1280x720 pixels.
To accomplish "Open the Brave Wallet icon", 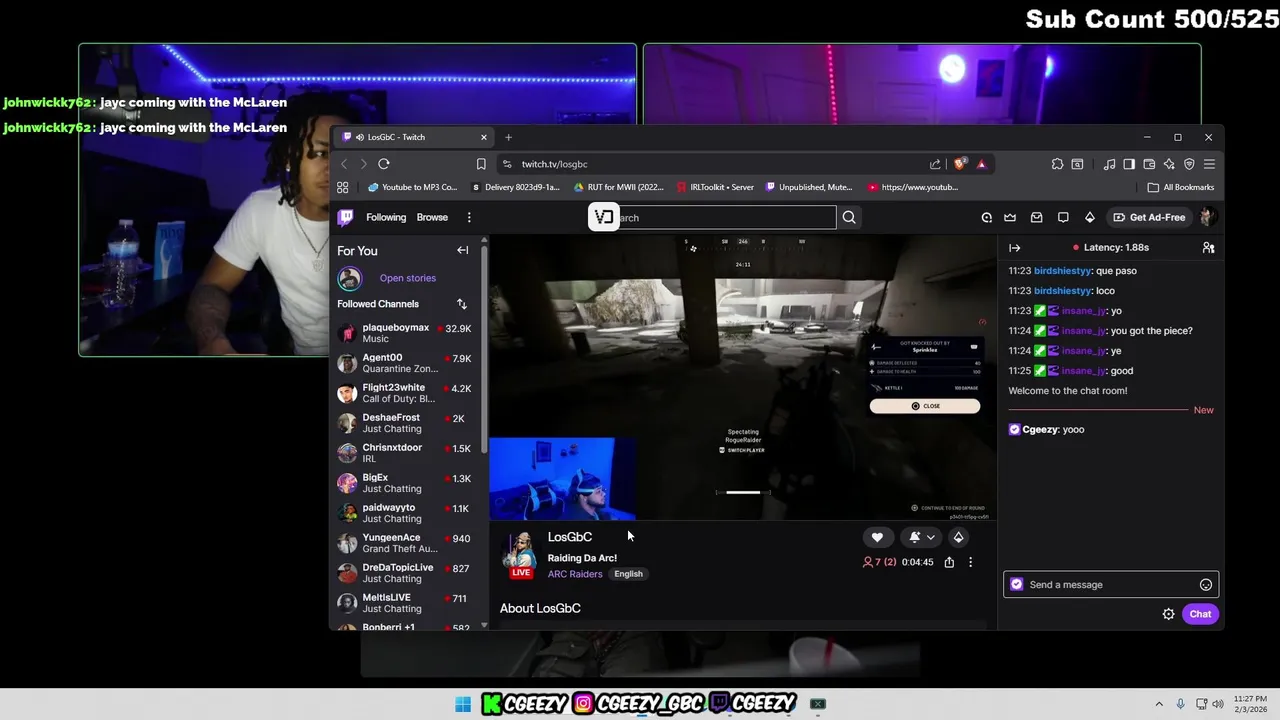I will click(1149, 164).
